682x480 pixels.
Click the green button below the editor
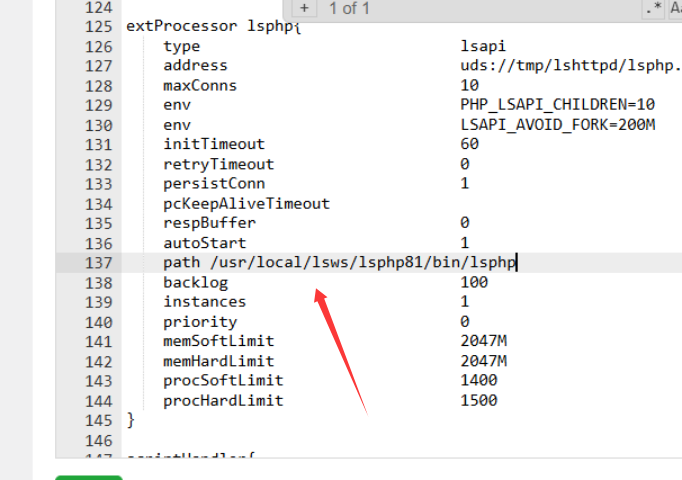89,477
